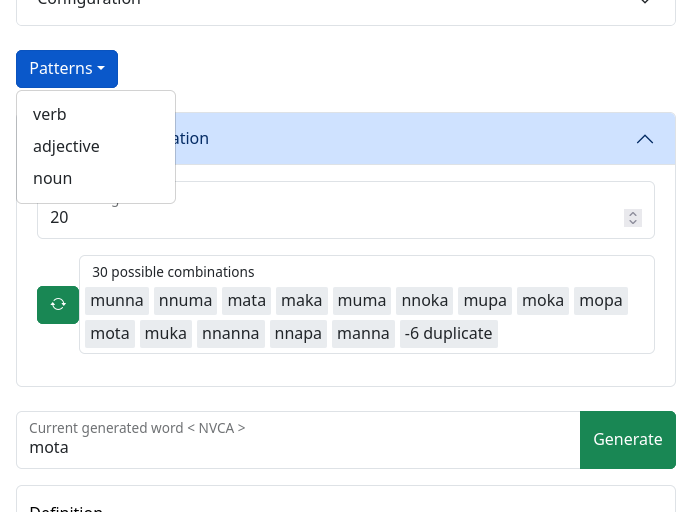Viewport: 691px width, 512px height.
Task: Click the number stepper arrows
Action: (x=632, y=217)
